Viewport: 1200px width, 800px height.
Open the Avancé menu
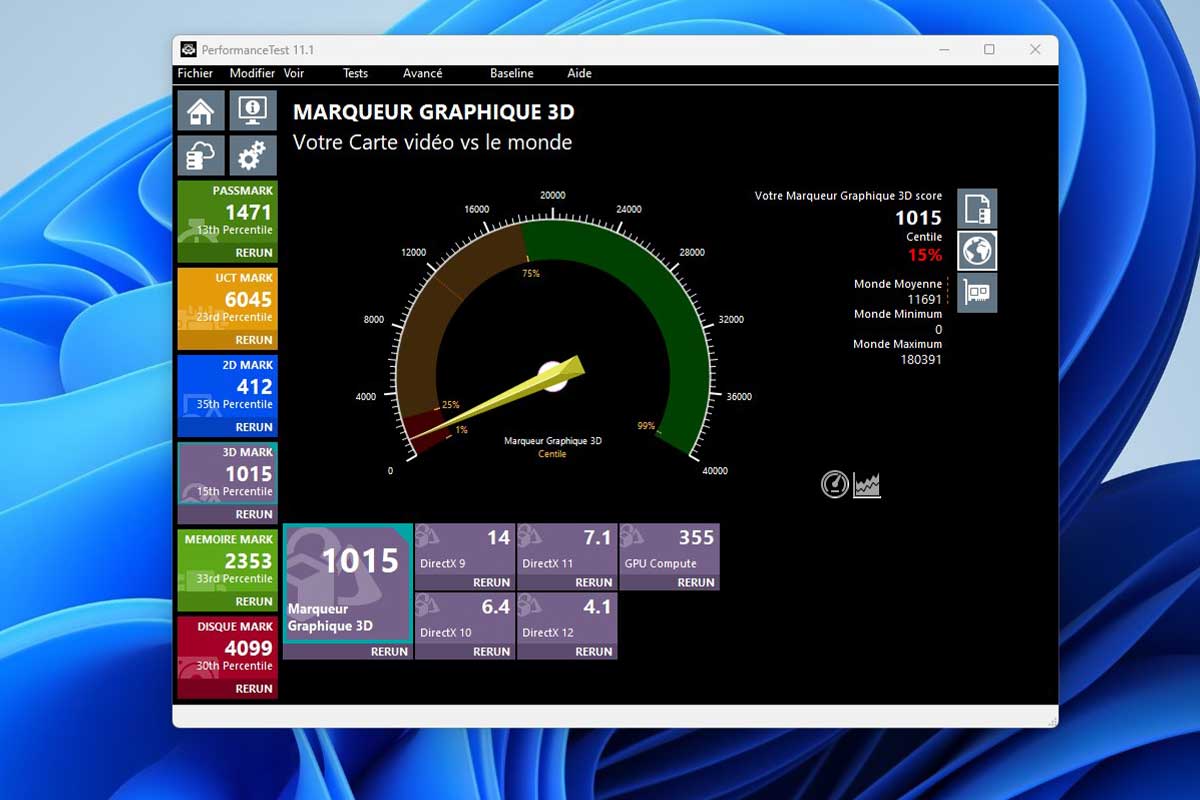click(x=422, y=74)
